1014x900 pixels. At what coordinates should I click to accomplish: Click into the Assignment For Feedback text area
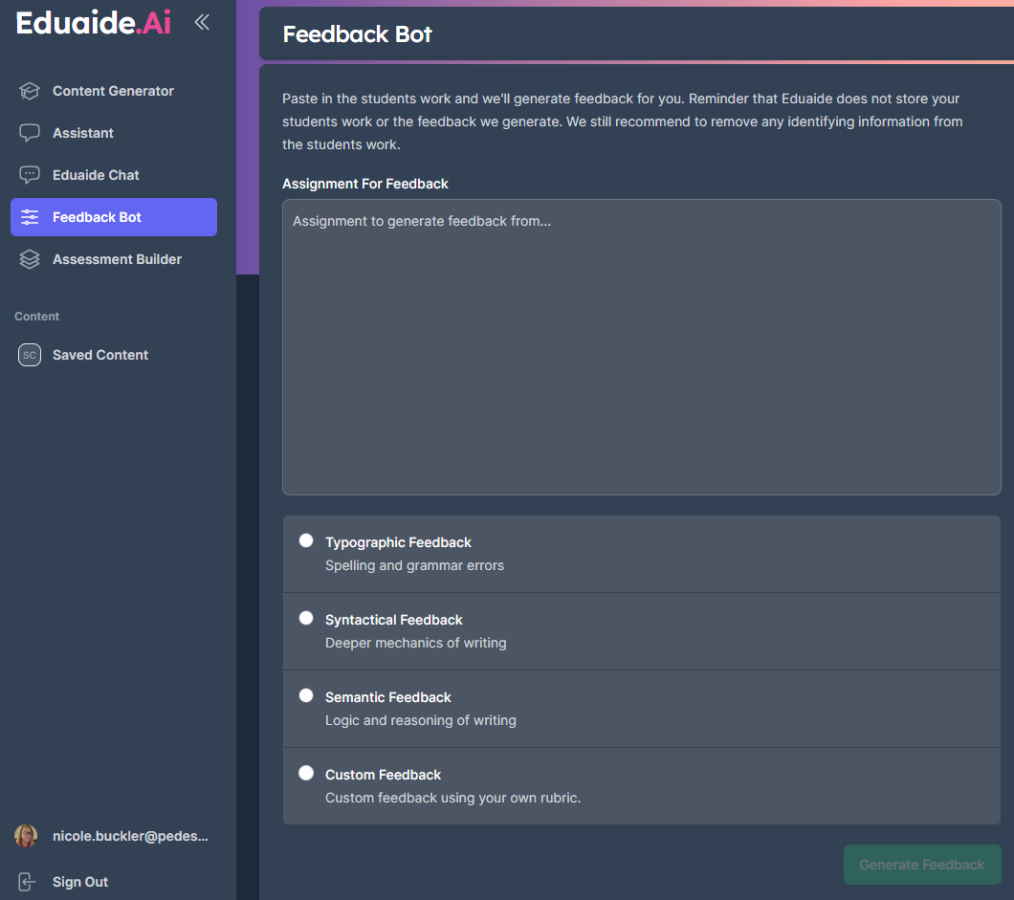point(642,347)
